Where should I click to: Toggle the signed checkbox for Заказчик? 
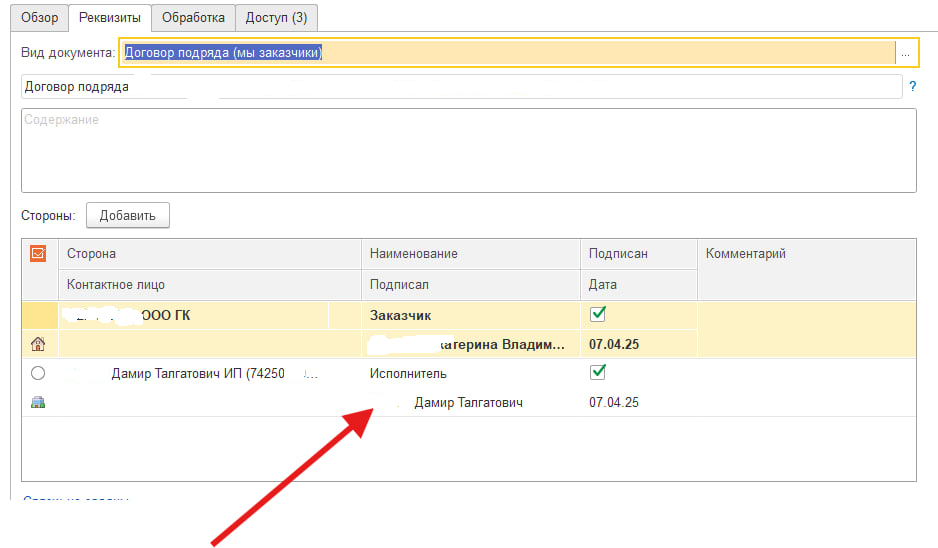coord(598,314)
